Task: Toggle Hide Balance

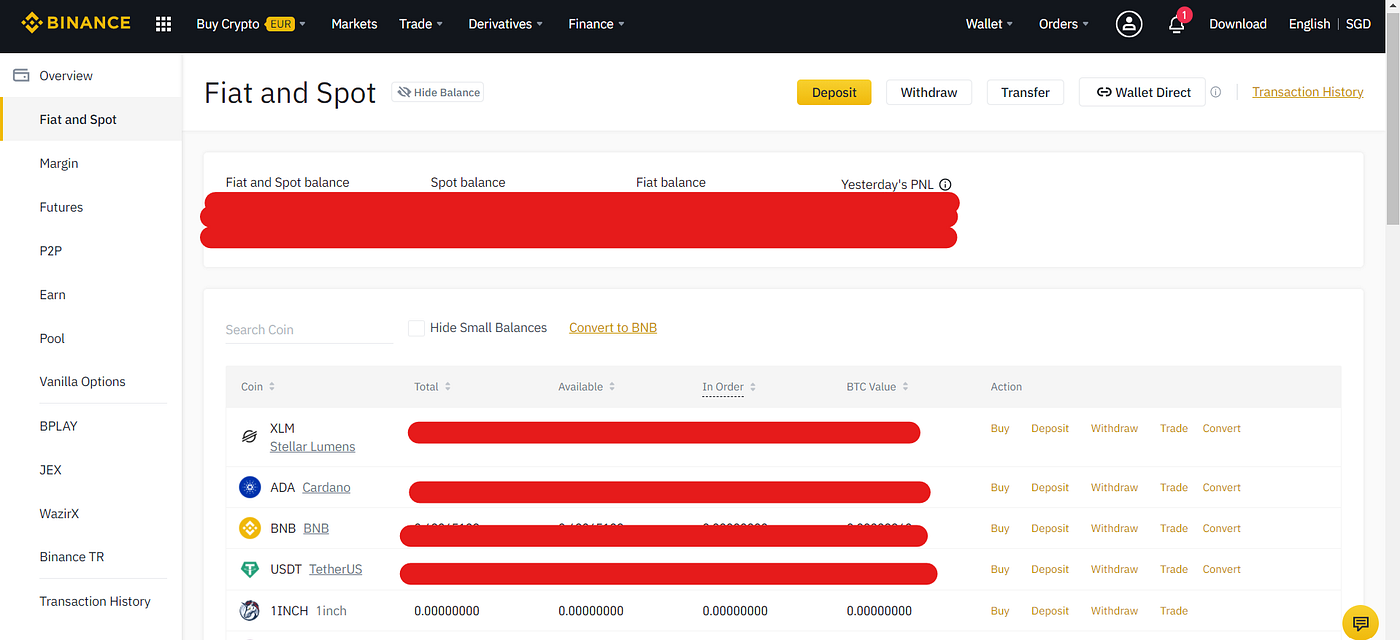Action: (438, 92)
